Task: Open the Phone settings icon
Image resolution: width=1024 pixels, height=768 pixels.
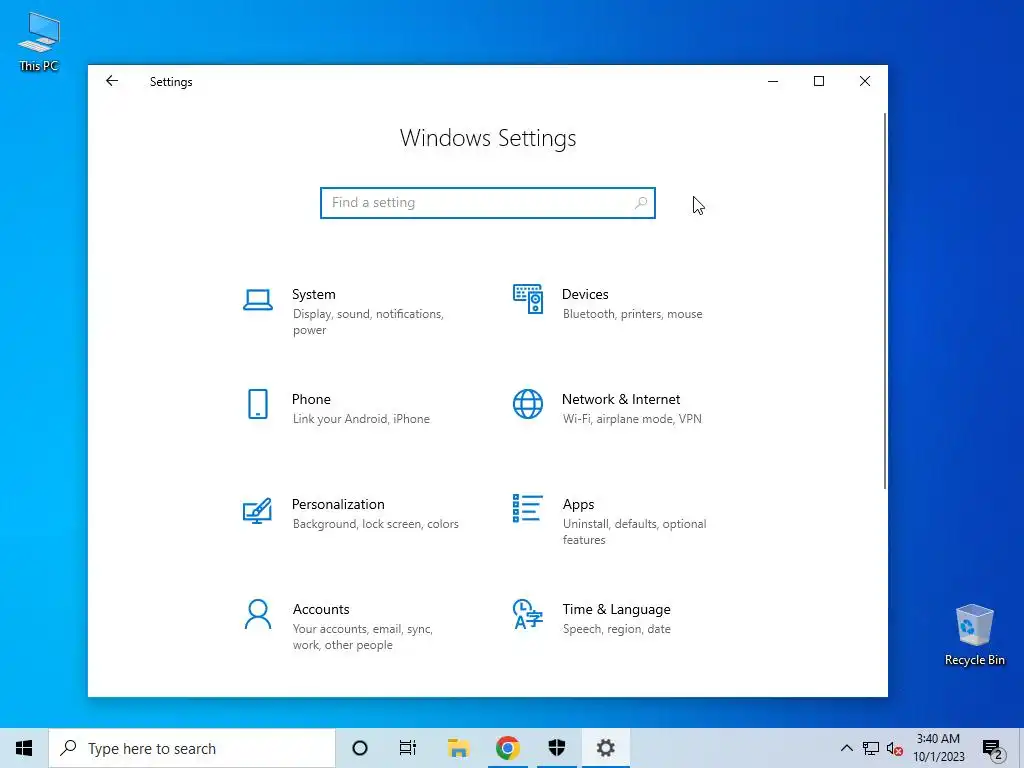Action: (x=258, y=404)
